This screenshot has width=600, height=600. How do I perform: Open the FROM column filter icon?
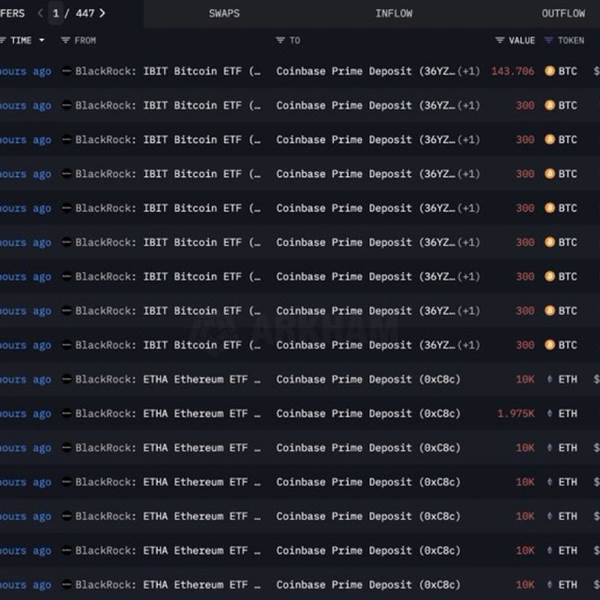65,40
